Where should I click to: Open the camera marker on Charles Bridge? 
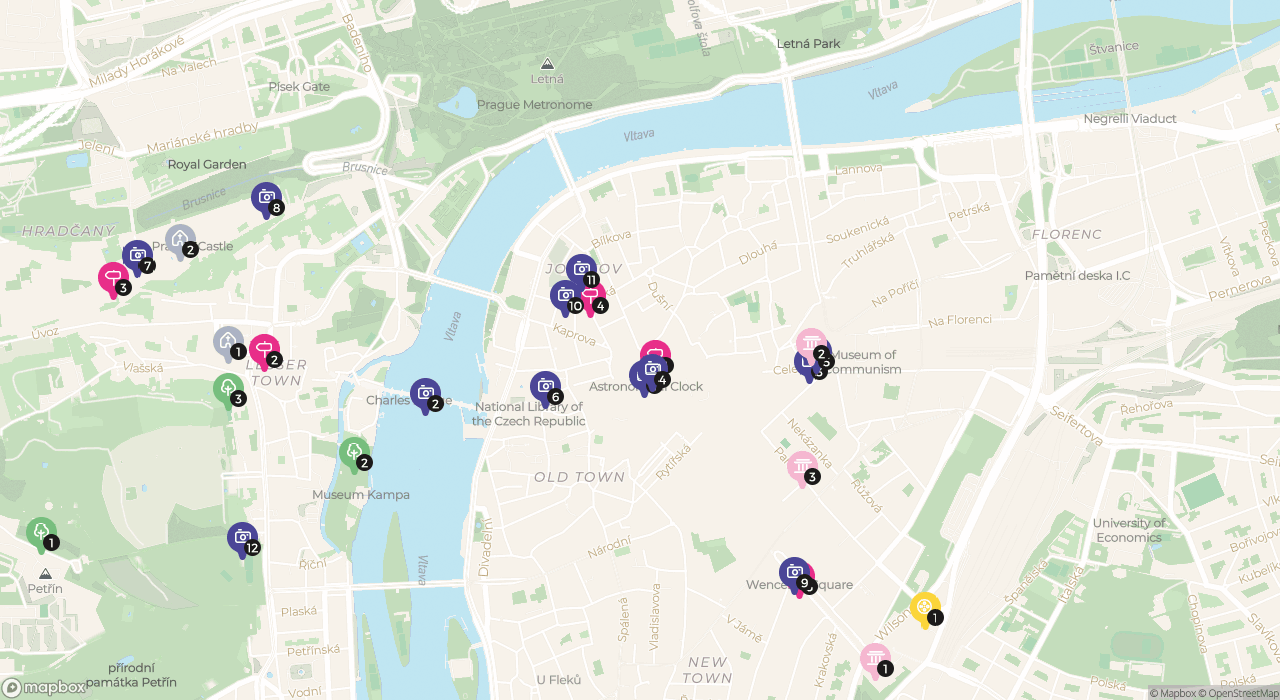(425, 395)
